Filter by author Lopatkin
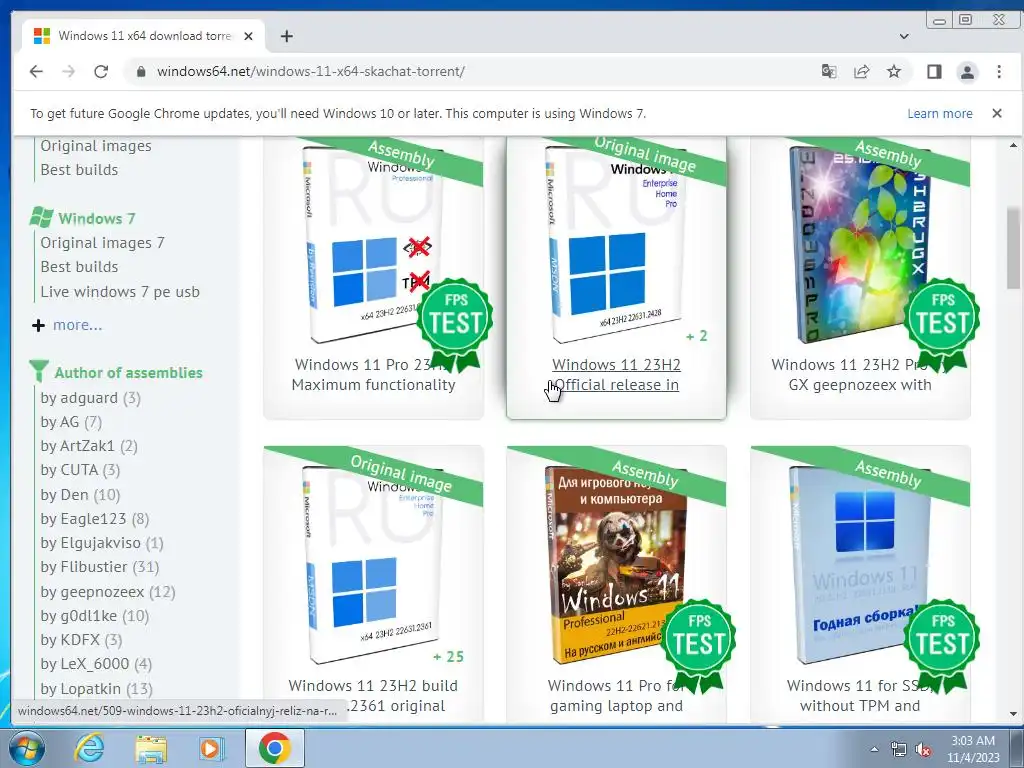Viewport: 1024px width, 768px height. [97, 689]
